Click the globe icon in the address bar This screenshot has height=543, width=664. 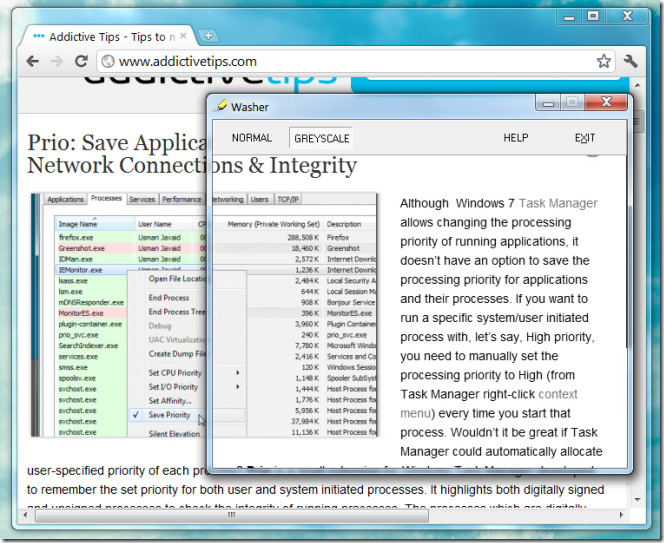pyautogui.click(x=108, y=61)
